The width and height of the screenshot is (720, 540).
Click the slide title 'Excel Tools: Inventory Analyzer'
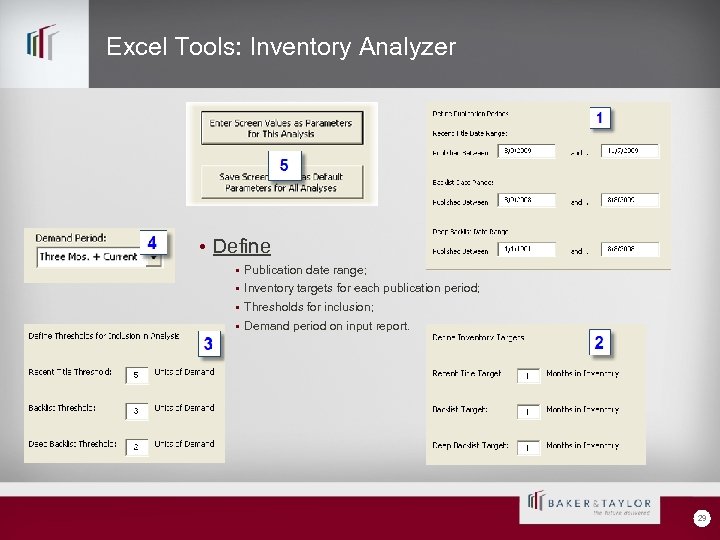281,47
